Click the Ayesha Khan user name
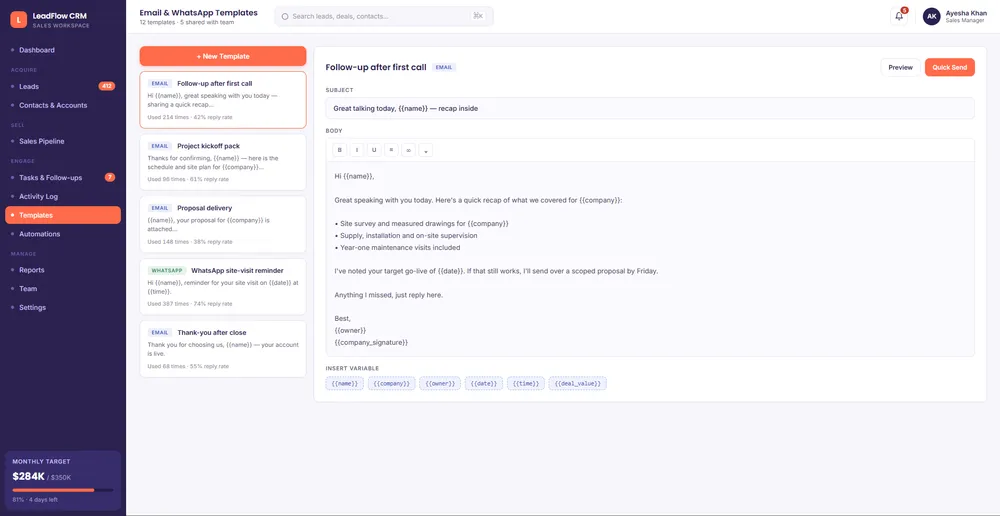1000x516 pixels. pyautogui.click(x=967, y=13)
